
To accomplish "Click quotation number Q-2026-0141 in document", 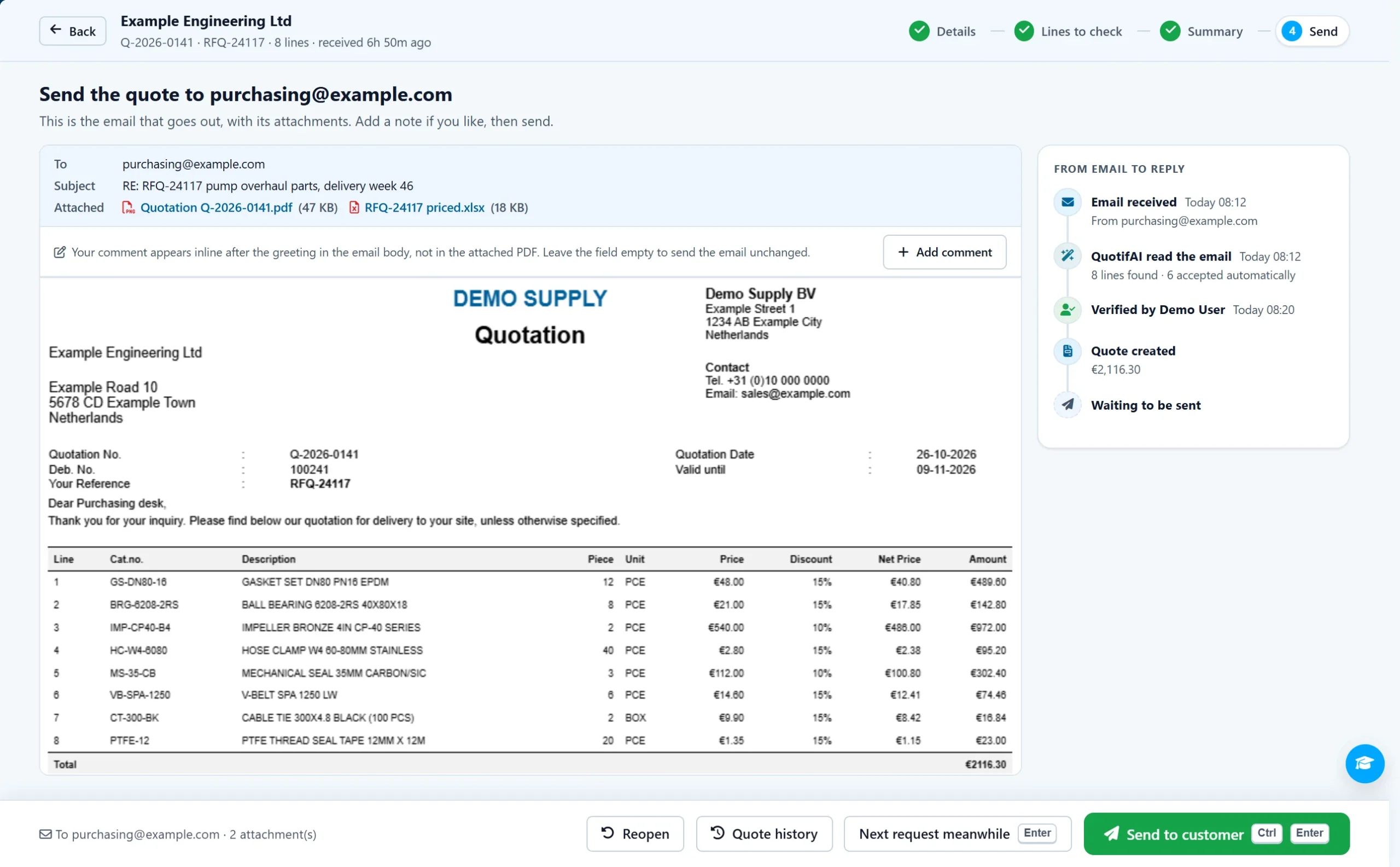I will pyautogui.click(x=324, y=455).
